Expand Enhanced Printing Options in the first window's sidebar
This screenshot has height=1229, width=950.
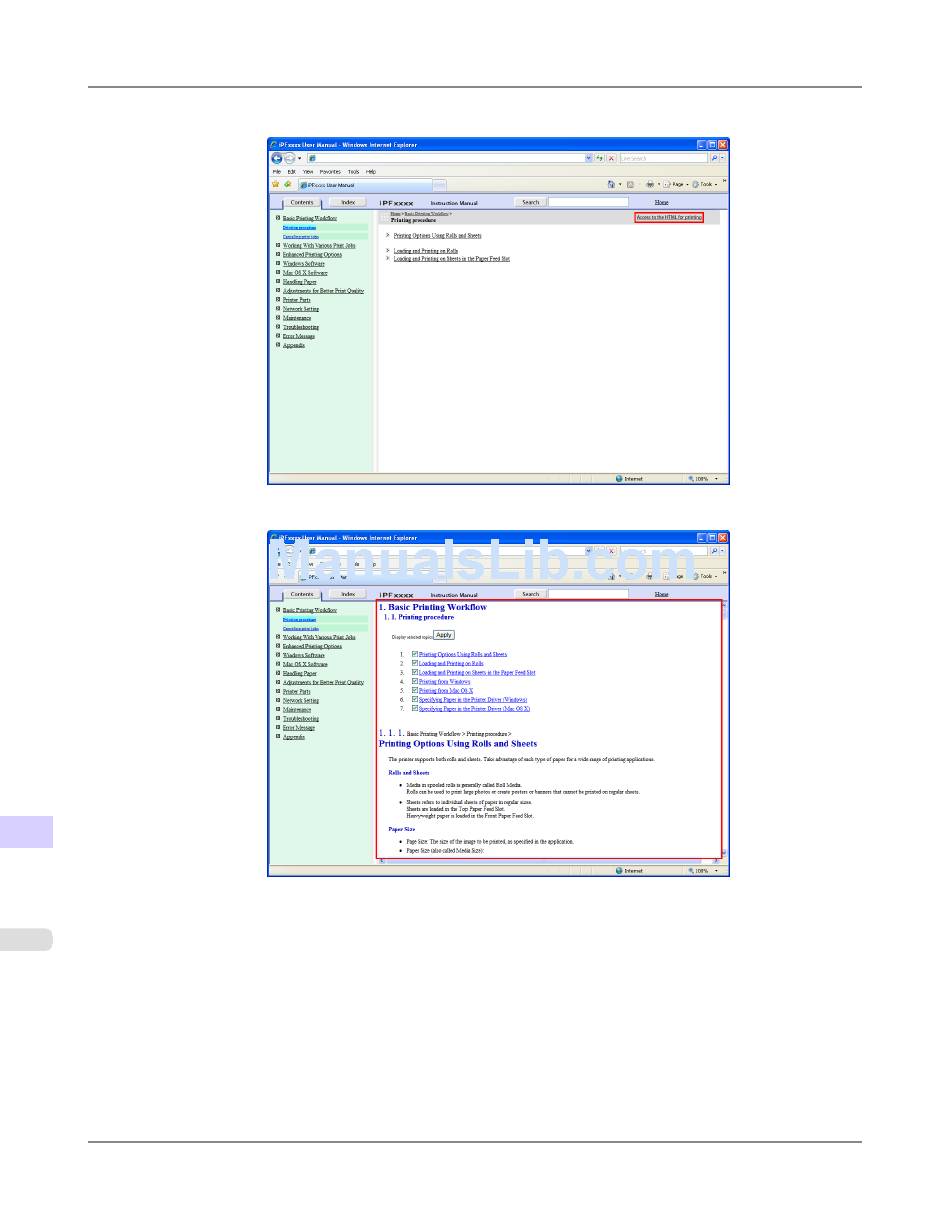coord(277,254)
